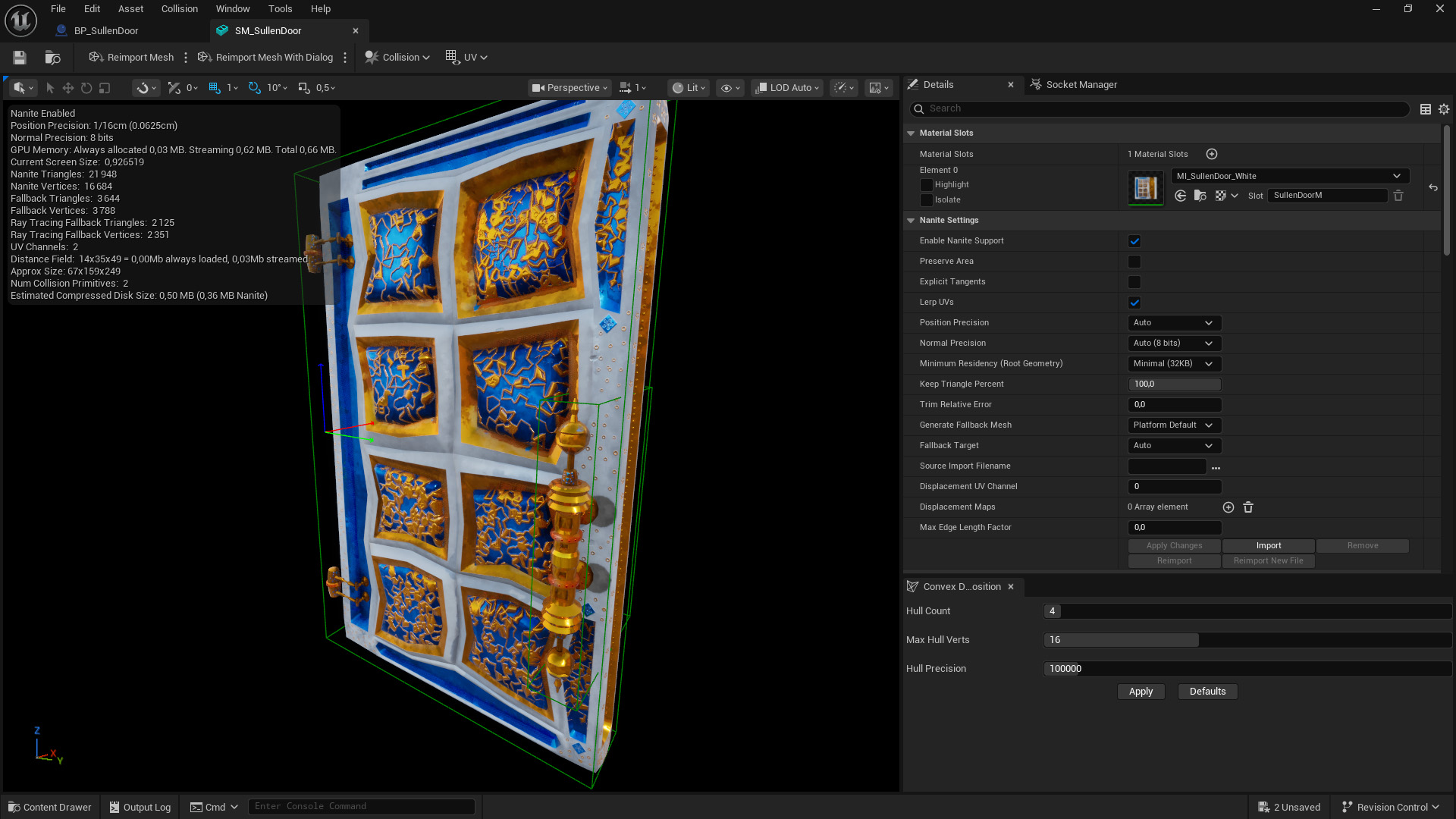Disable Lerp UVs
This screenshot has width=1456, height=819.
click(x=1134, y=302)
